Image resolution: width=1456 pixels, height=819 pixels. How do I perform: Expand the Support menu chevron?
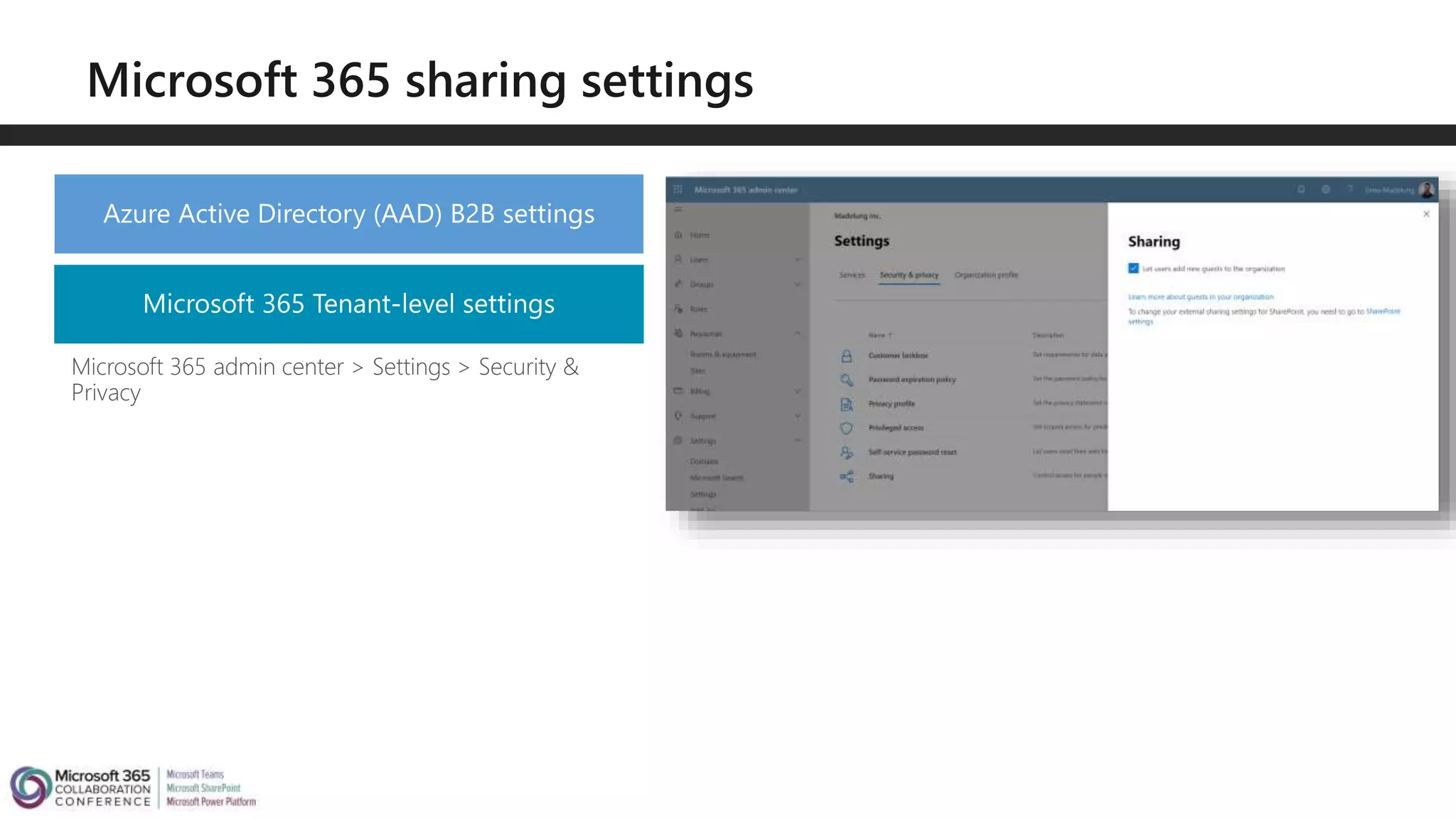[798, 416]
